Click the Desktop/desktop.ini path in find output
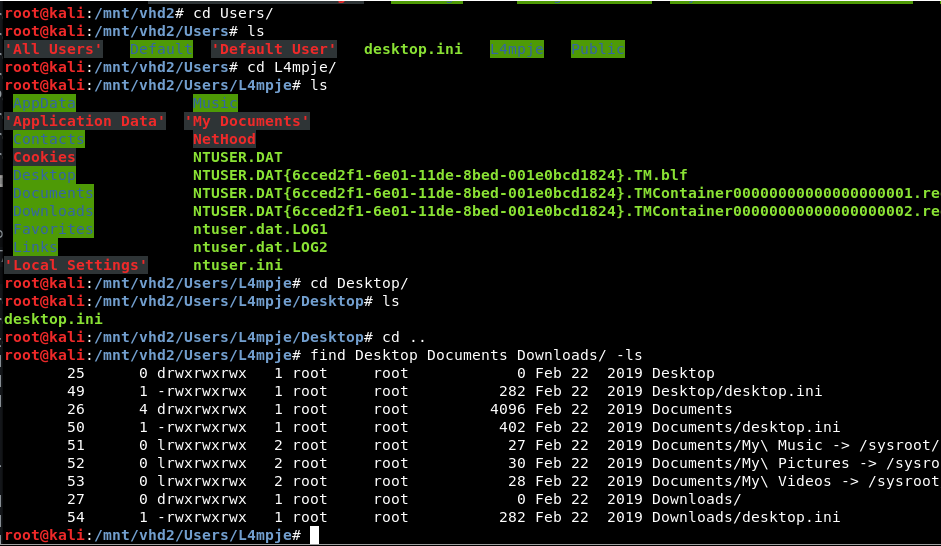941x546 pixels. pyautogui.click(x=737, y=391)
